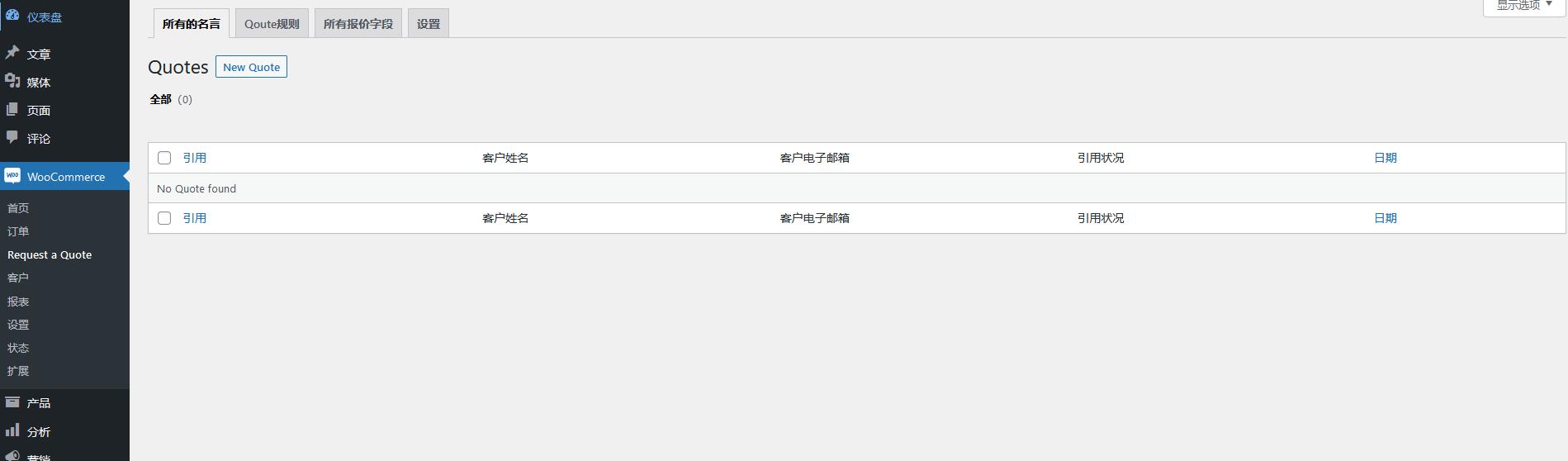Expand the 显示选项 screen options dropdown
Screen dimensions: 1568x461
pos(1523,6)
